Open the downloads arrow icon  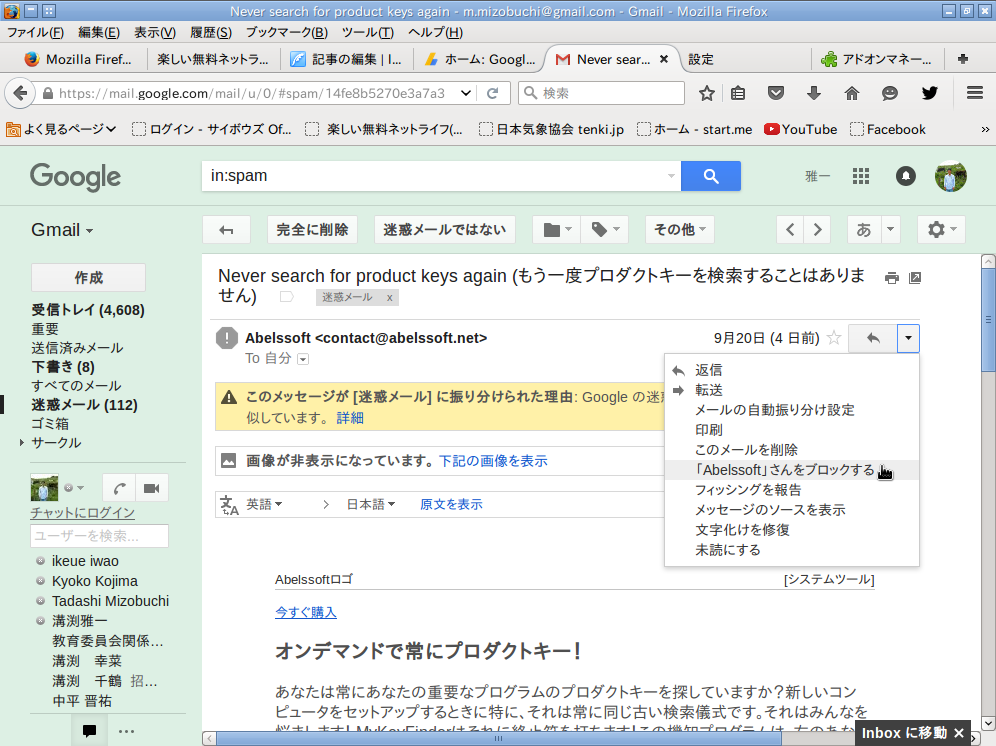814,93
